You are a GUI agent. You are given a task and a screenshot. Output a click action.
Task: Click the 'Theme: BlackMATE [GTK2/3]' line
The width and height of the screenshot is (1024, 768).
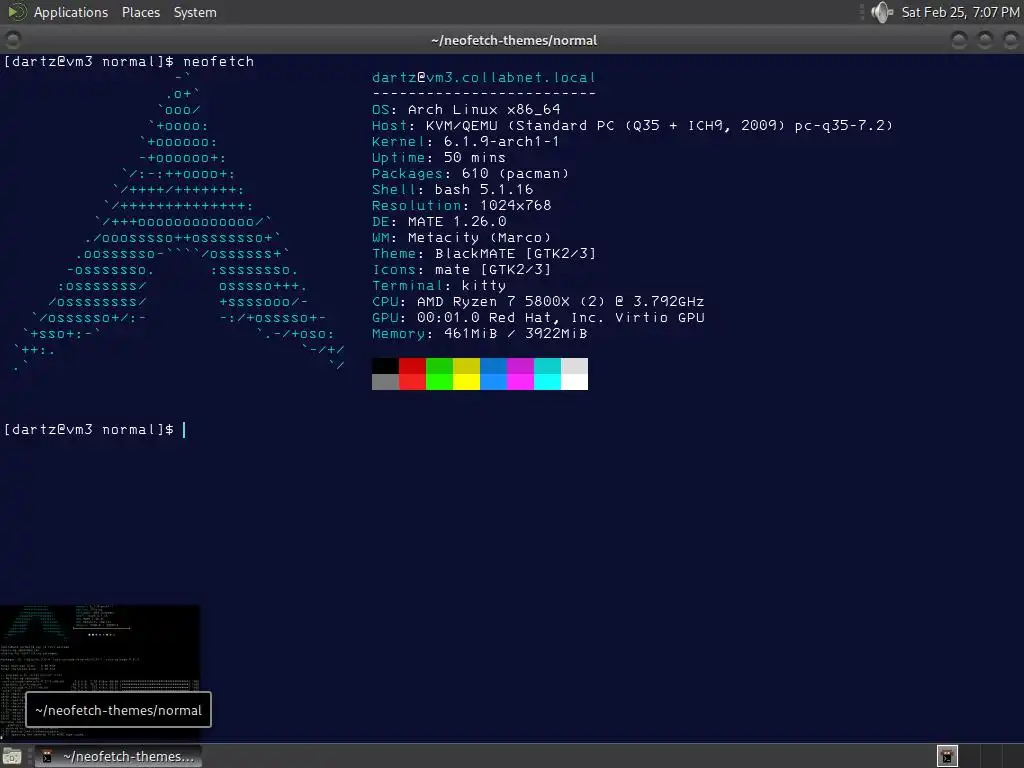483,253
